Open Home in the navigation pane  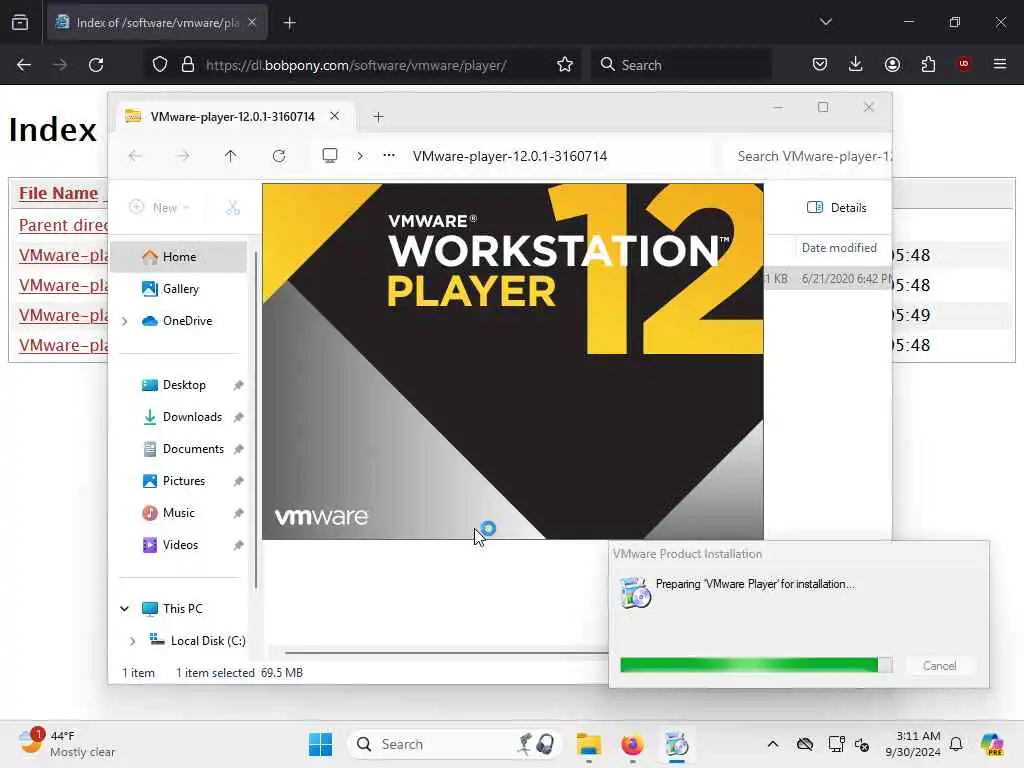coord(179,257)
